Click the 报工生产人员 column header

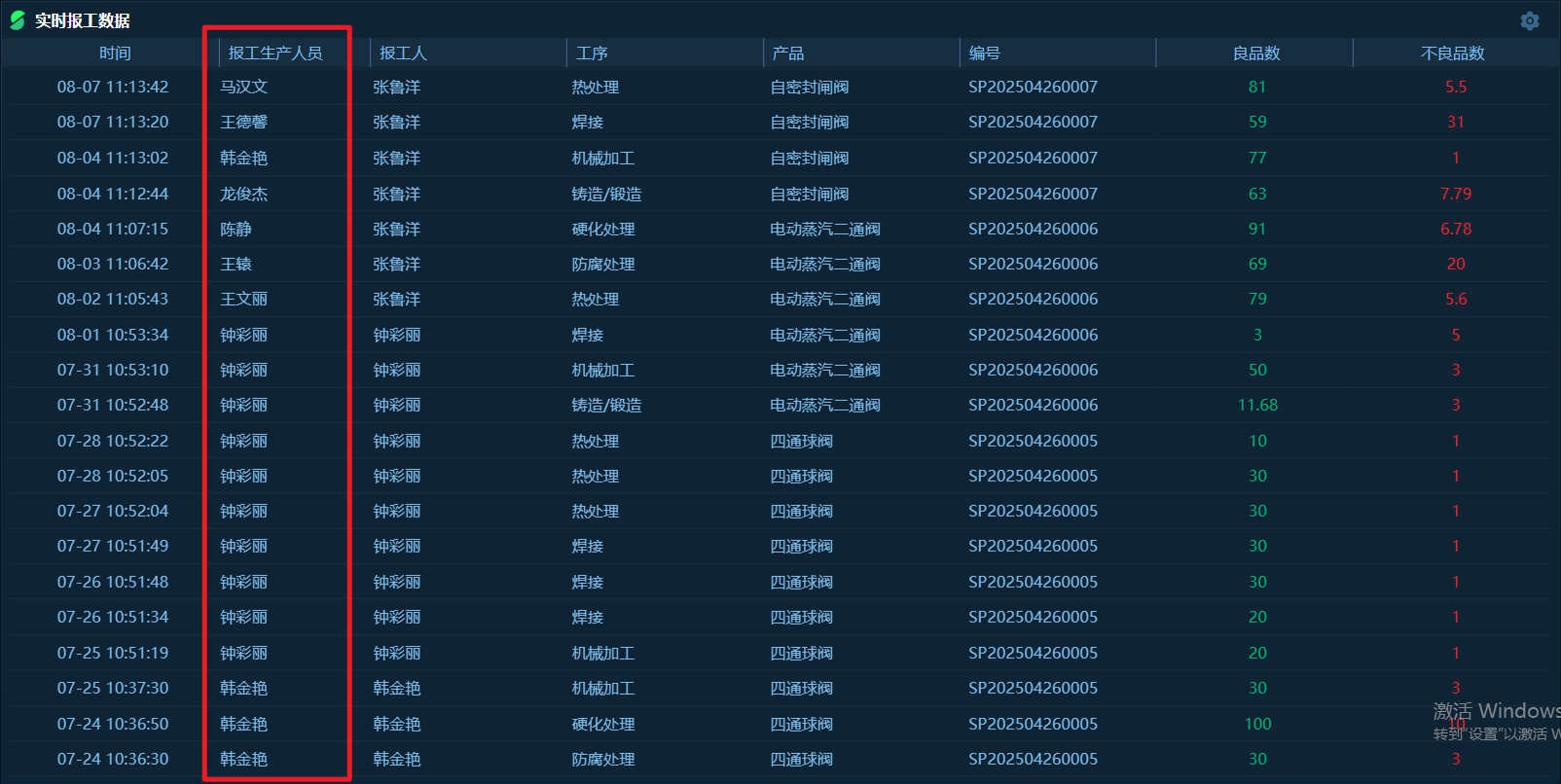(x=275, y=53)
